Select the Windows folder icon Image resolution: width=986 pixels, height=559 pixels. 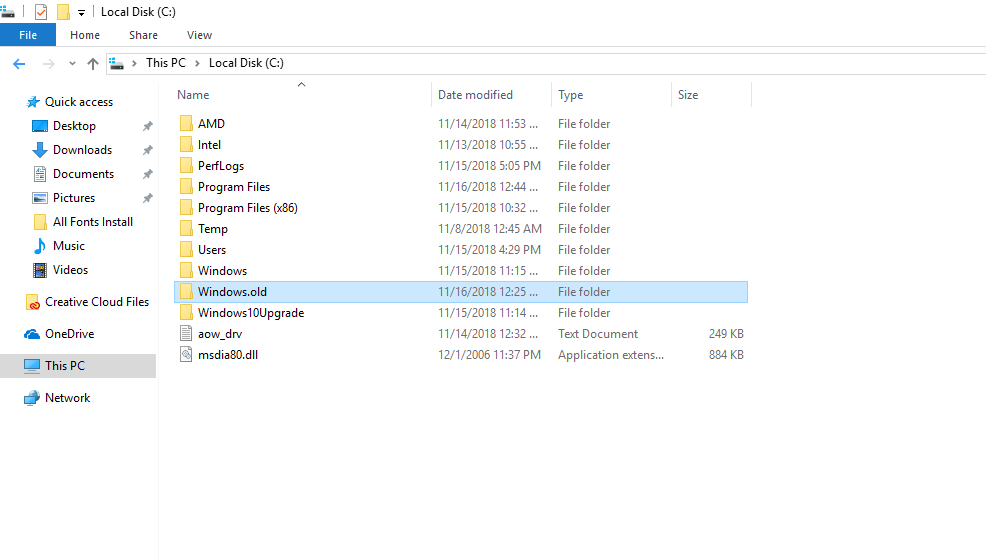186,270
